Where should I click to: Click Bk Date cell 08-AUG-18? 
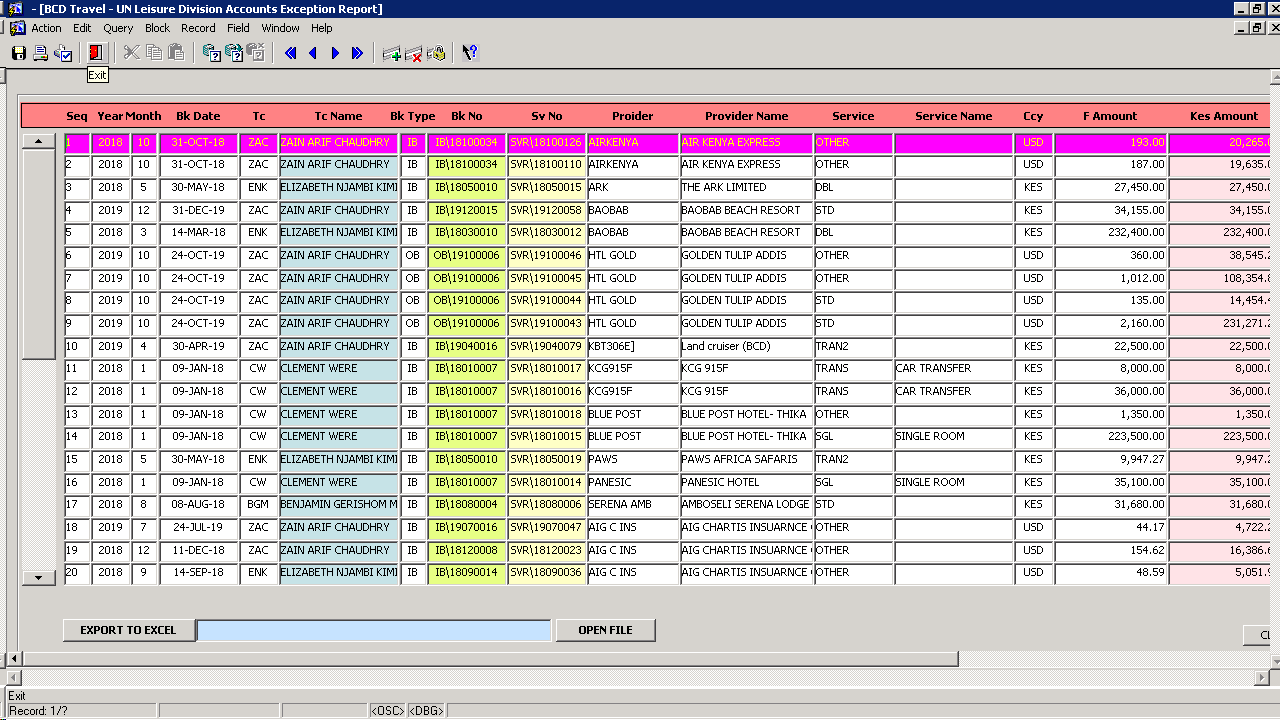[x=198, y=505]
